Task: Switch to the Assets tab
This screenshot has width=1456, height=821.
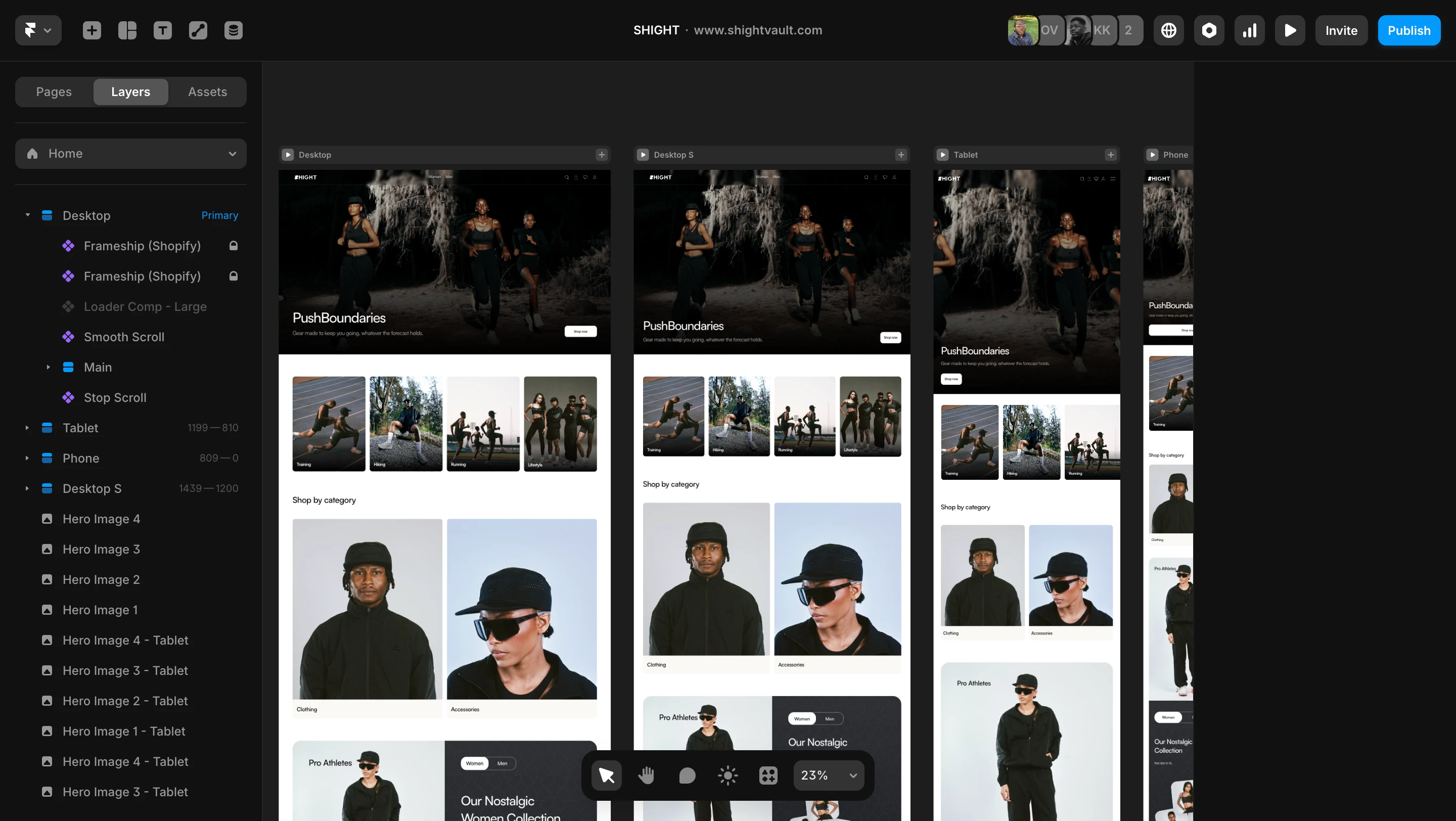Action: (x=207, y=92)
